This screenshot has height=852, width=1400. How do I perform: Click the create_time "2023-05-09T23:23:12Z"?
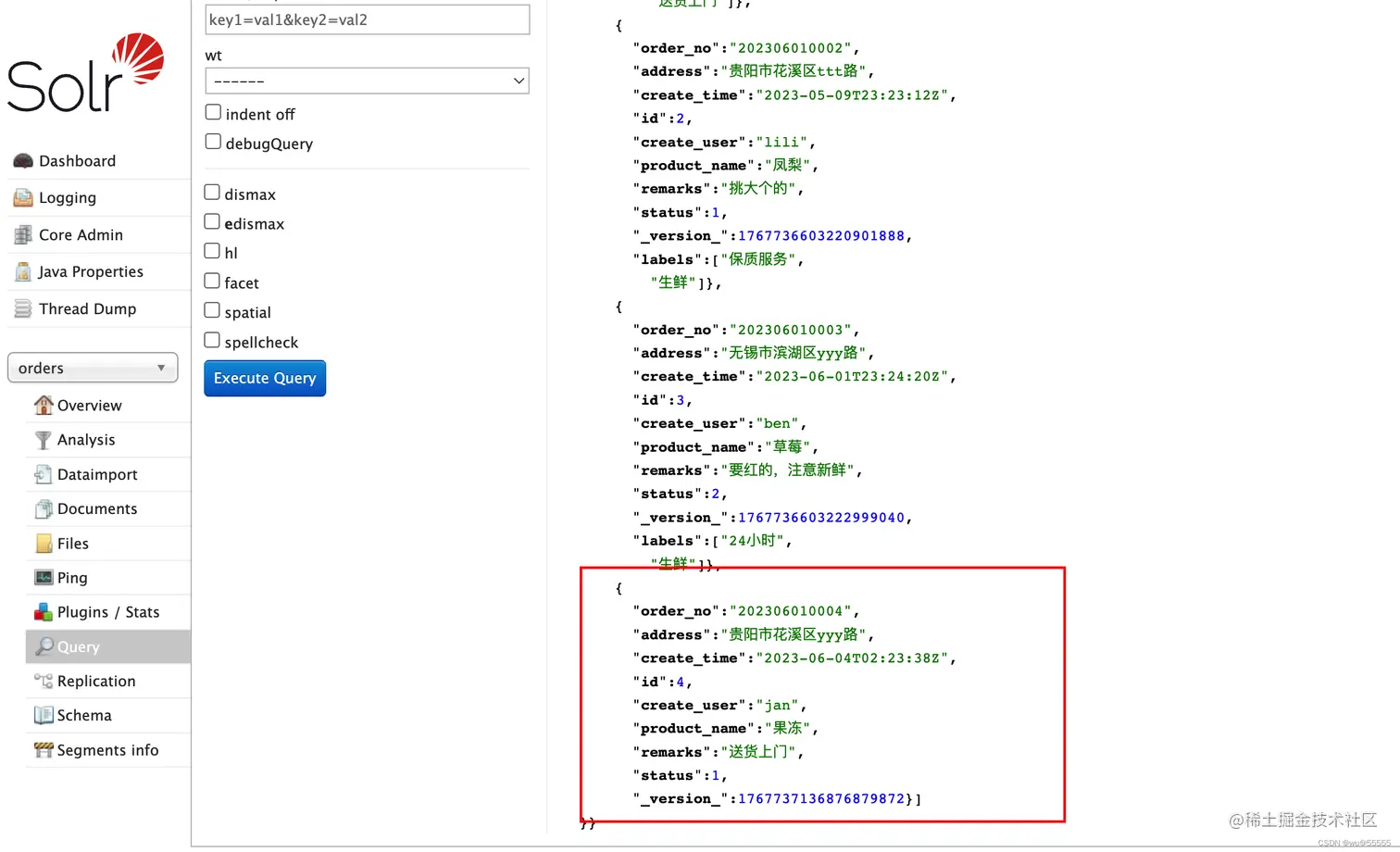point(853,95)
